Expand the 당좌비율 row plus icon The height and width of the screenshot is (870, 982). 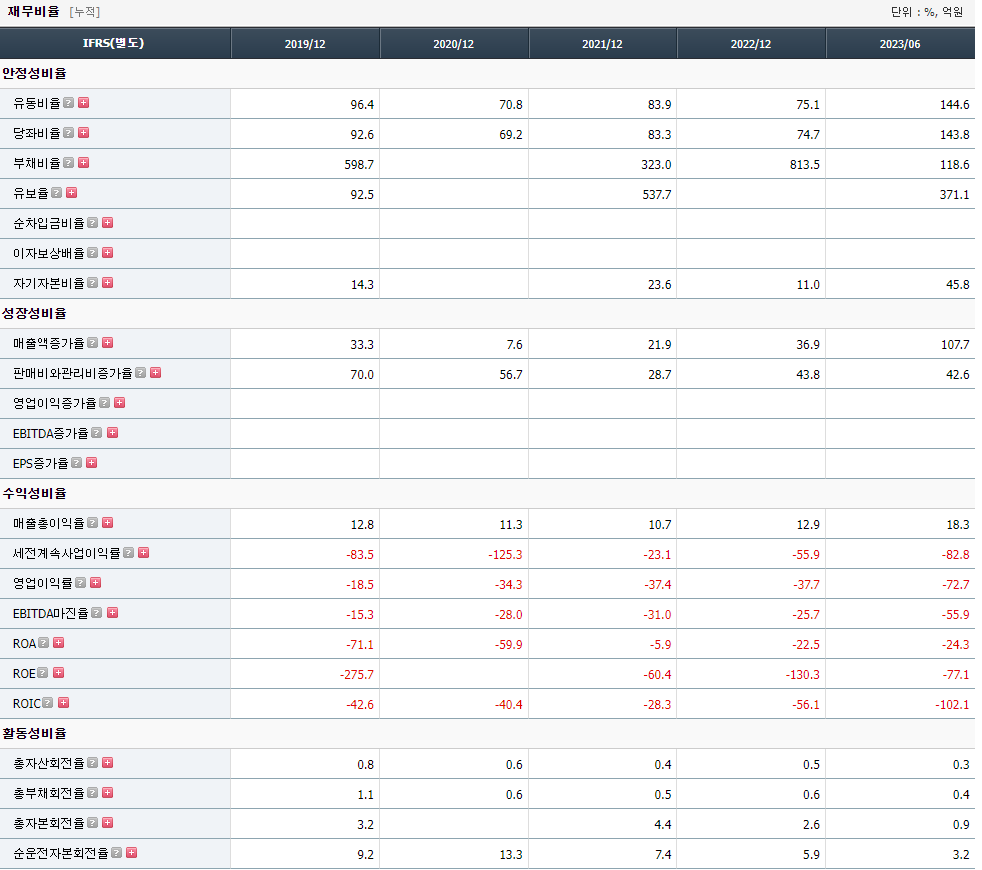tap(83, 133)
